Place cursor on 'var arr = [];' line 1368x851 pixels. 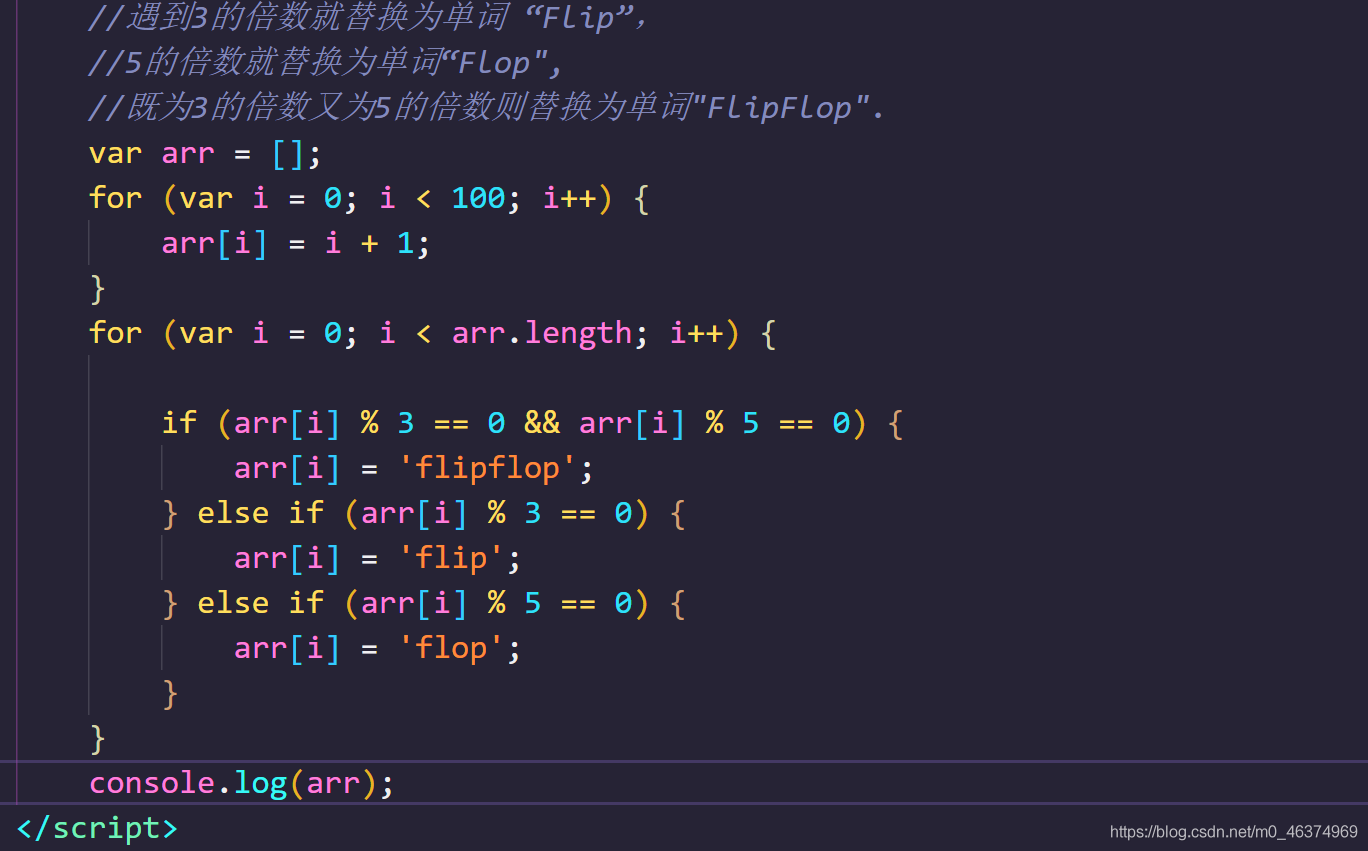tap(205, 153)
